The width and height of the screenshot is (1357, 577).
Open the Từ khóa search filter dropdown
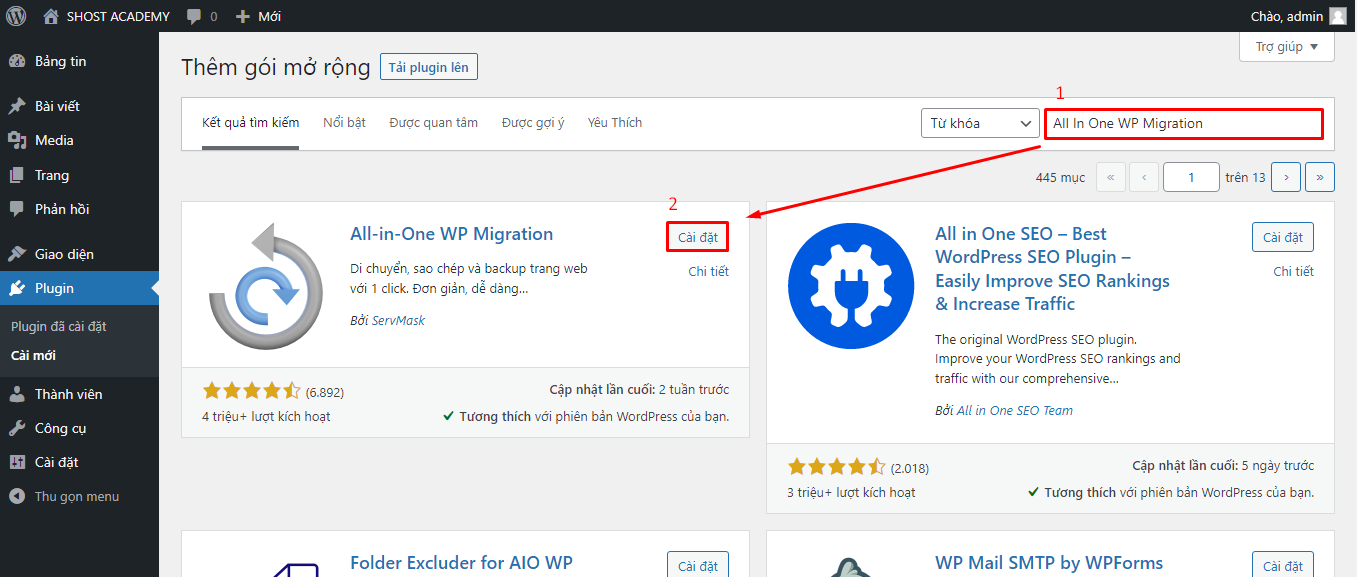coord(979,122)
